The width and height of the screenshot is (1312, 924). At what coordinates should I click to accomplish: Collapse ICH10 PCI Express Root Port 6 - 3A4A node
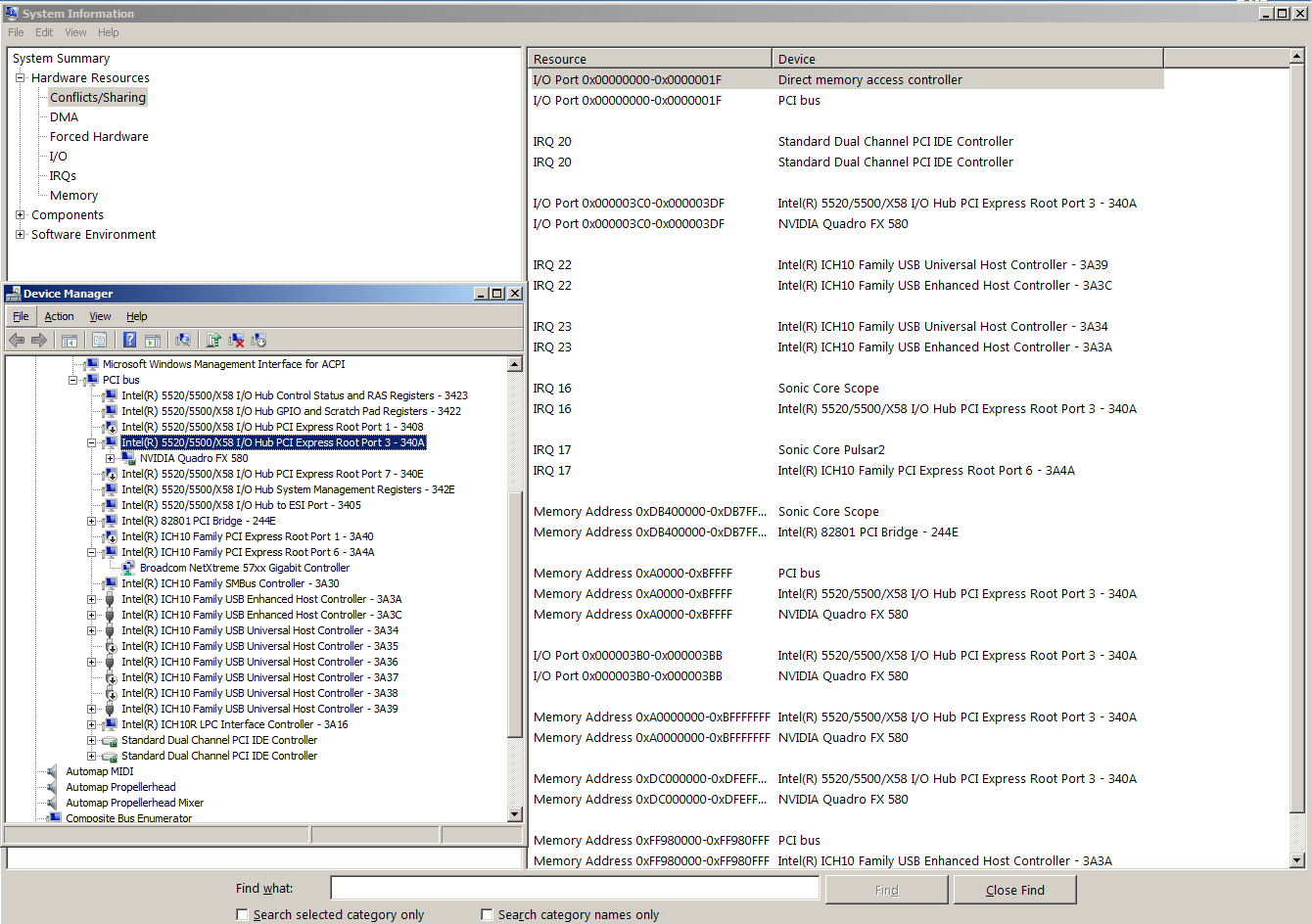(91, 552)
